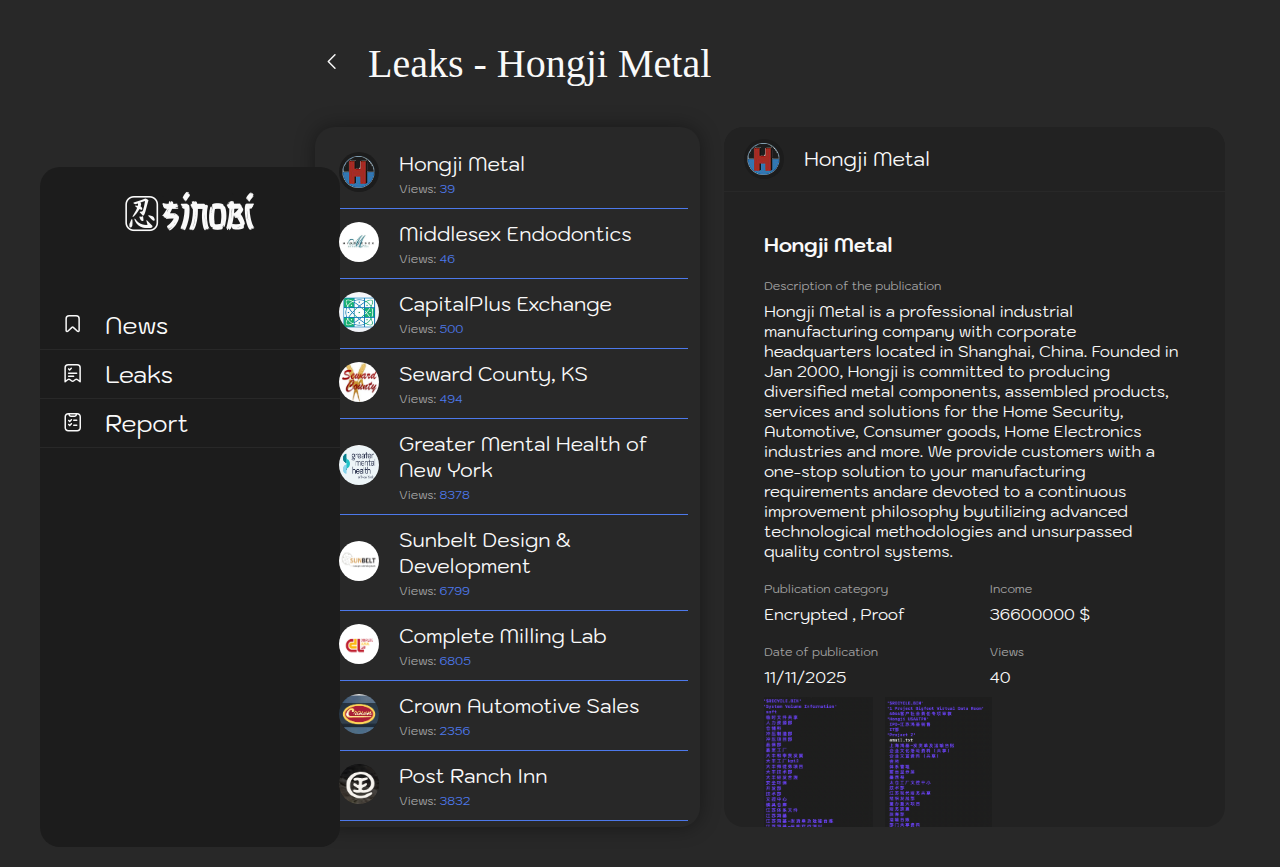The height and width of the screenshot is (867, 1280).
Task: Select the Hongji Metal entry title in list
Action: (462, 164)
